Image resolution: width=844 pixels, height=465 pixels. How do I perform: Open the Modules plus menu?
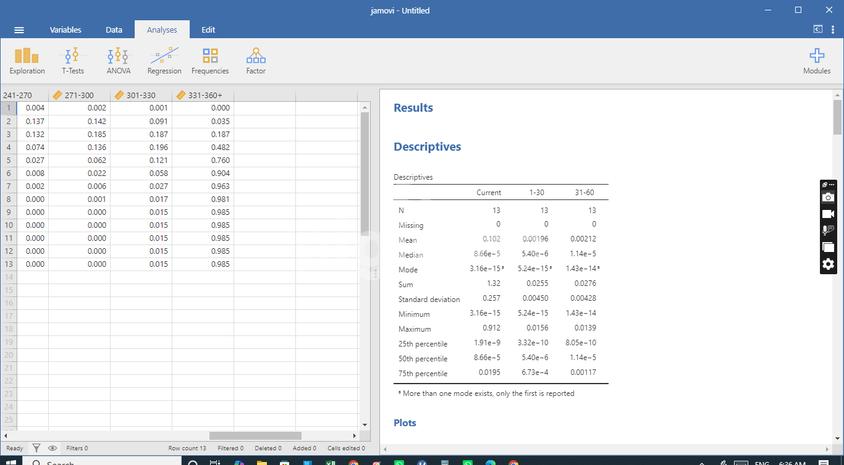[817, 60]
